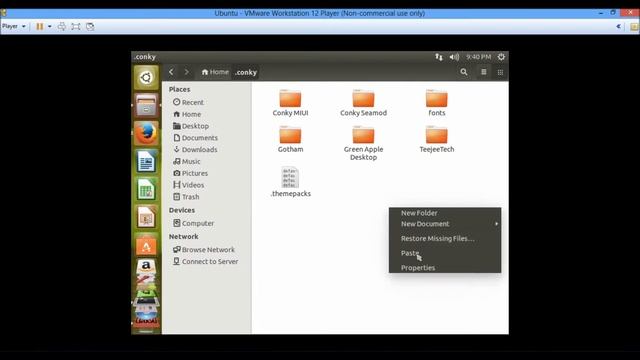The image size is (640, 360).
Task: Click the .conky breadcrumb button
Action: click(x=246, y=72)
